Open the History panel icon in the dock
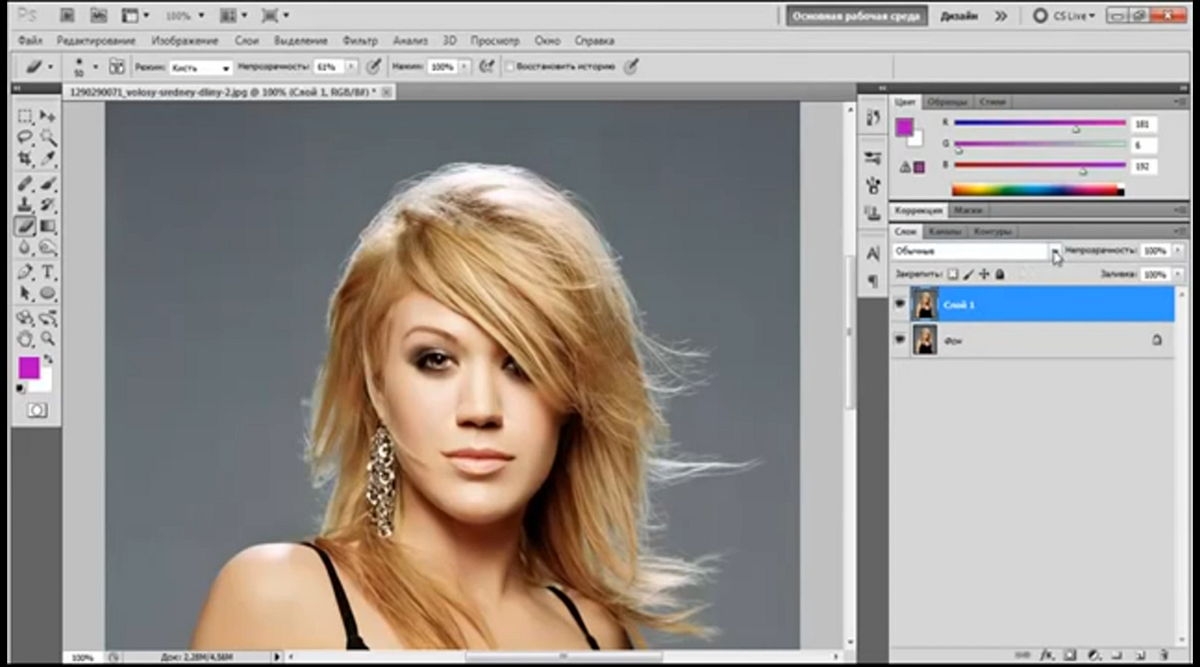The width and height of the screenshot is (1200, 667). pos(873,118)
